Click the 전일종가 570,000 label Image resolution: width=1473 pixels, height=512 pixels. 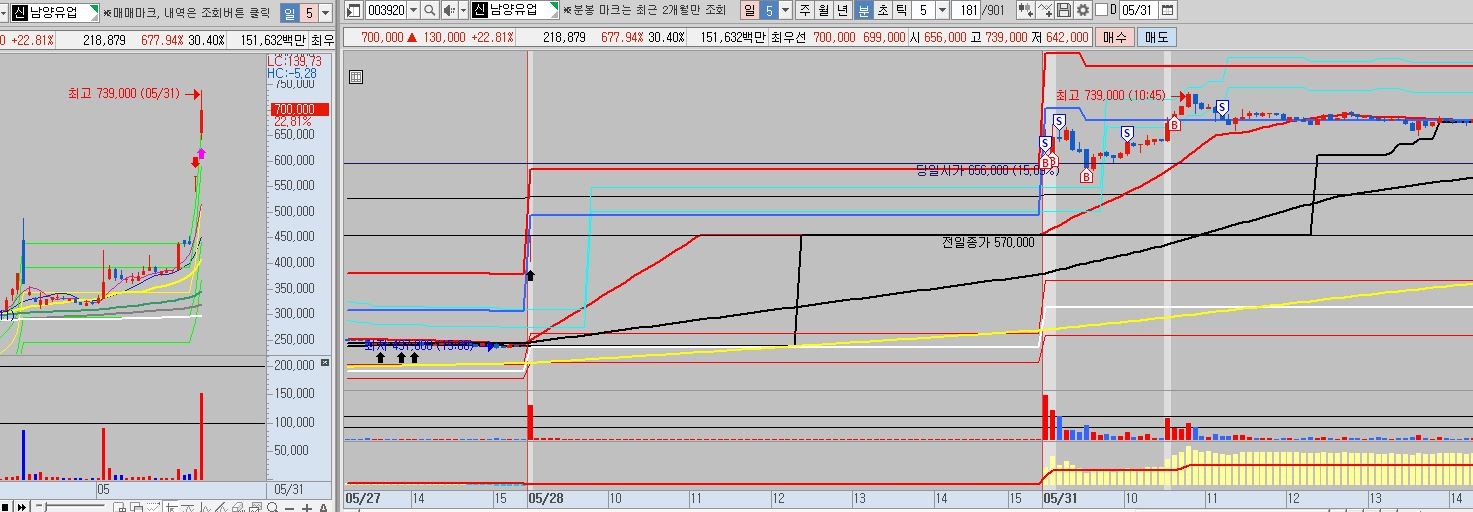click(988, 242)
